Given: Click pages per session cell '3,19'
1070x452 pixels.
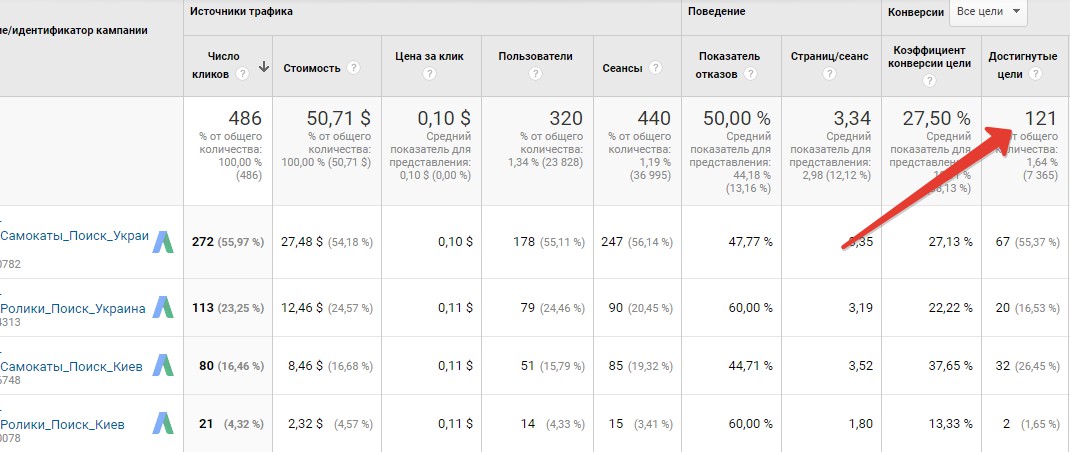Looking at the screenshot, I should pyautogui.click(x=860, y=307).
